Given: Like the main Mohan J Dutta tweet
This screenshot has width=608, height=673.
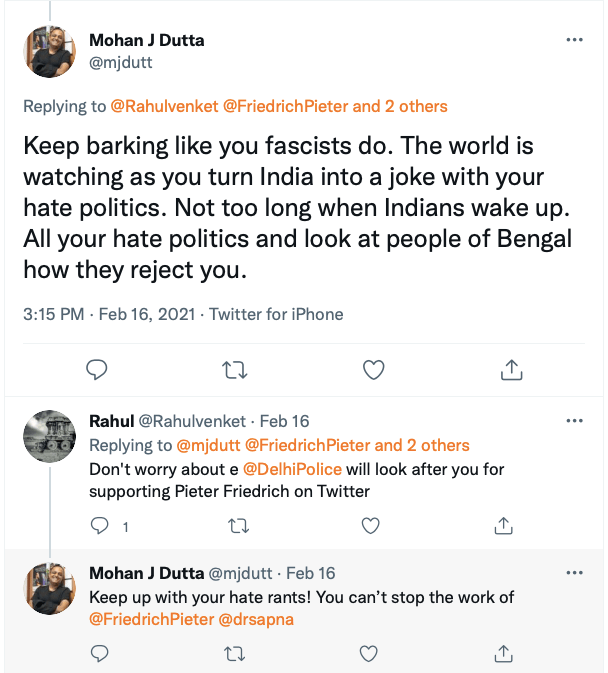Looking at the screenshot, I should [373, 370].
